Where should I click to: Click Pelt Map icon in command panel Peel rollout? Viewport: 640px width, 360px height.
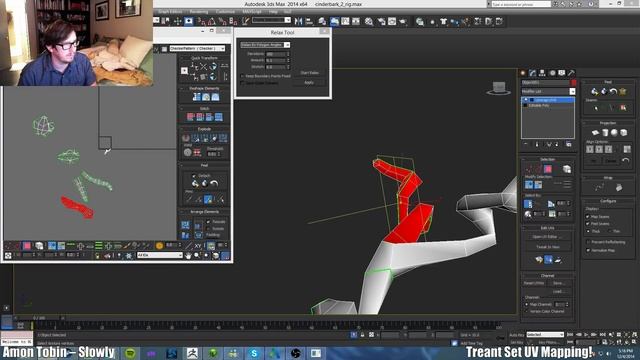point(623,91)
